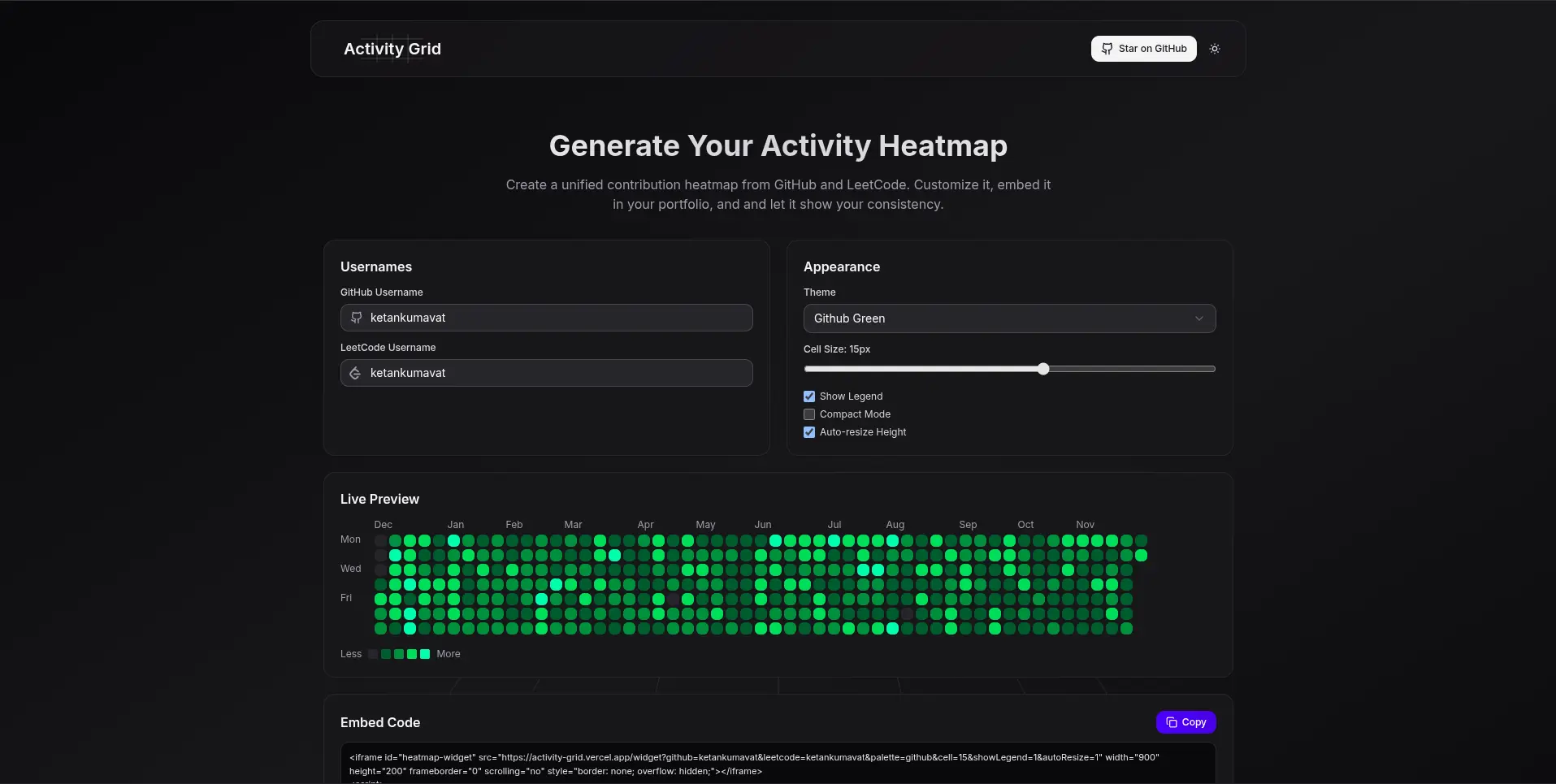Enable Compact Mode

click(x=808, y=414)
